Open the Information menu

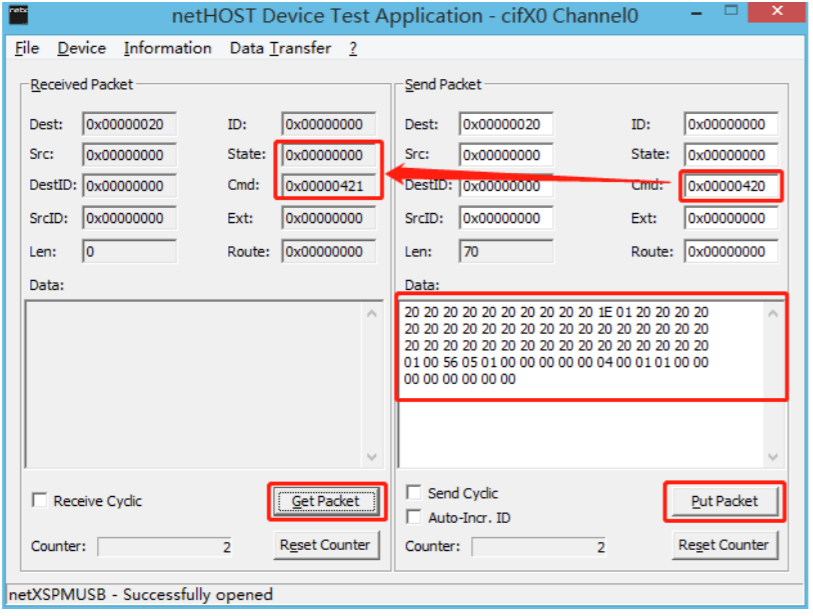coord(167,48)
